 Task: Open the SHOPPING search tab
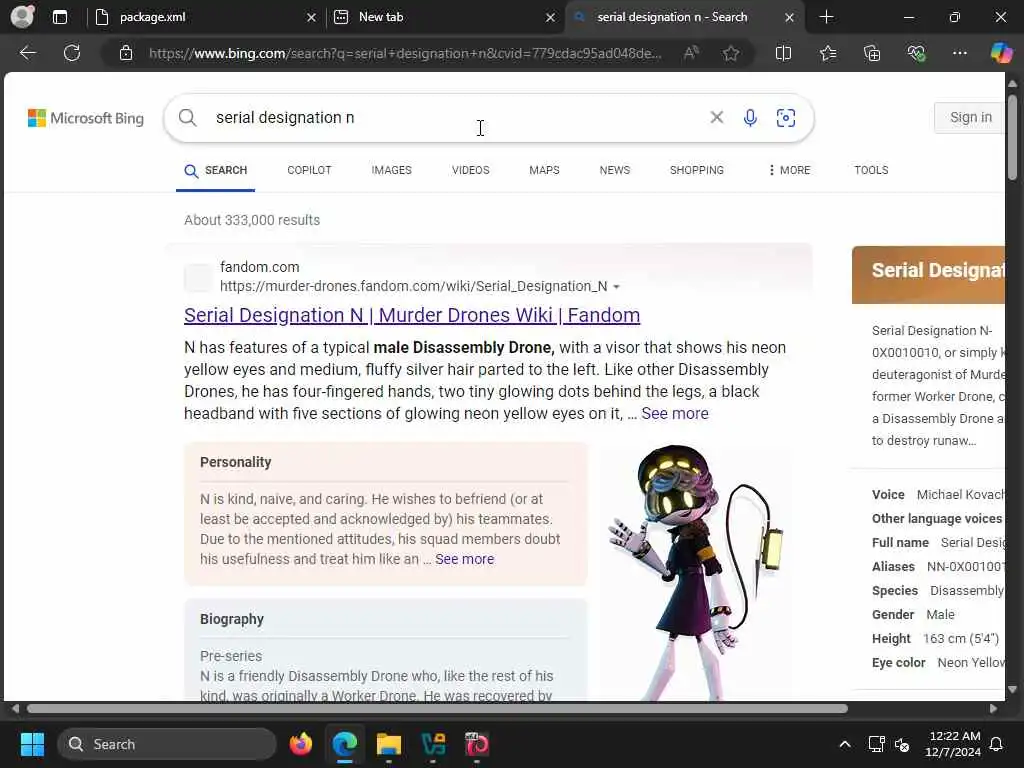tap(696, 170)
